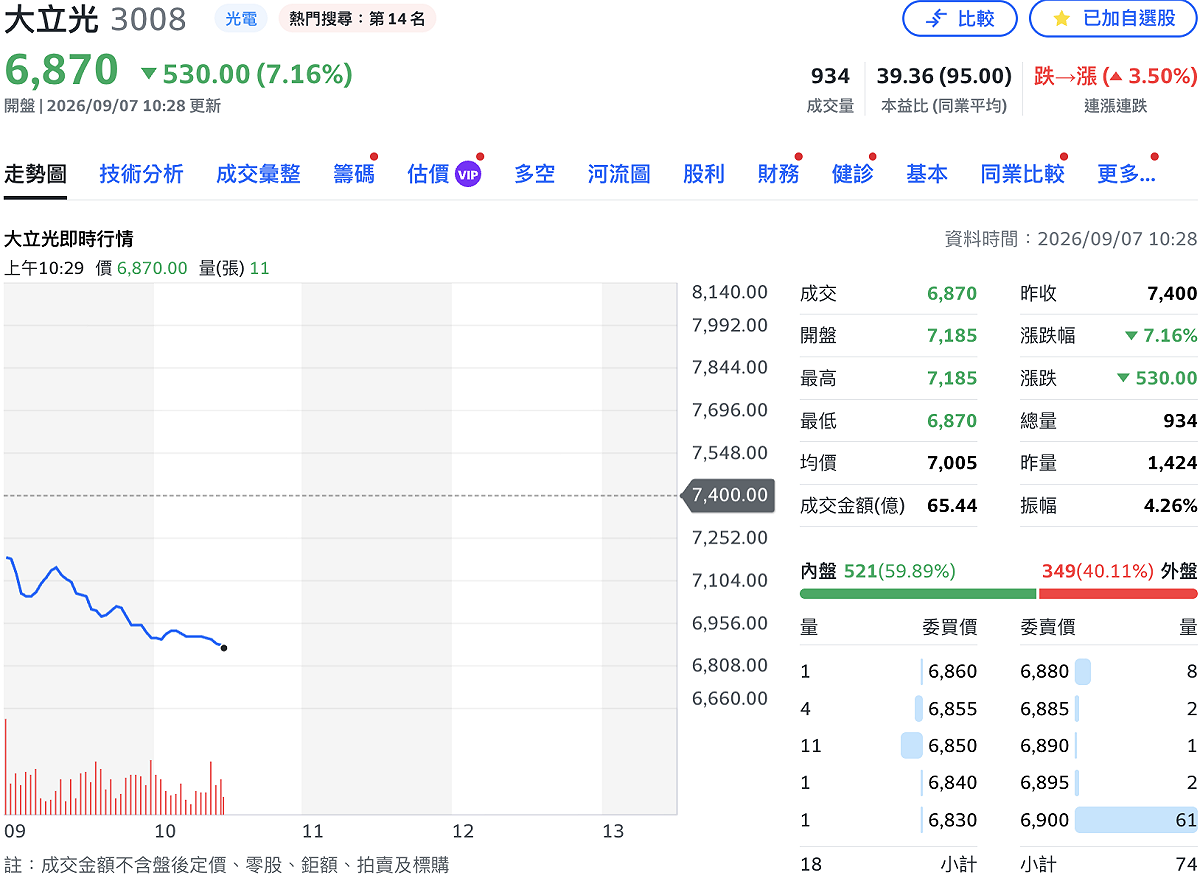Open the 股利 tab
The image size is (1200, 878).
point(704,174)
